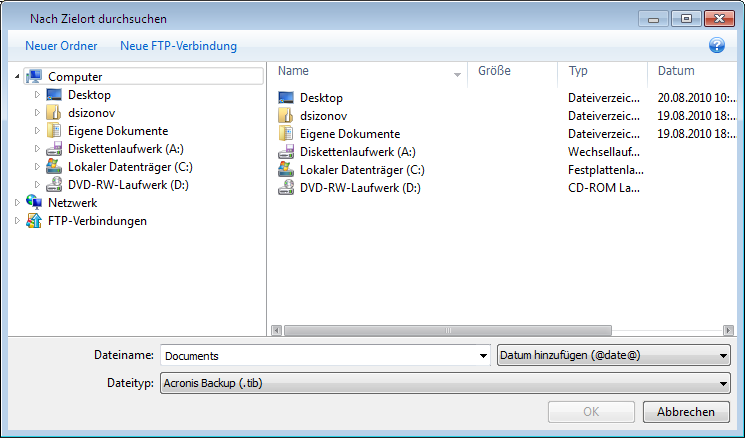This screenshot has width=745, height=438.
Task: Collapse the Computer tree node
Action: click(17, 76)
